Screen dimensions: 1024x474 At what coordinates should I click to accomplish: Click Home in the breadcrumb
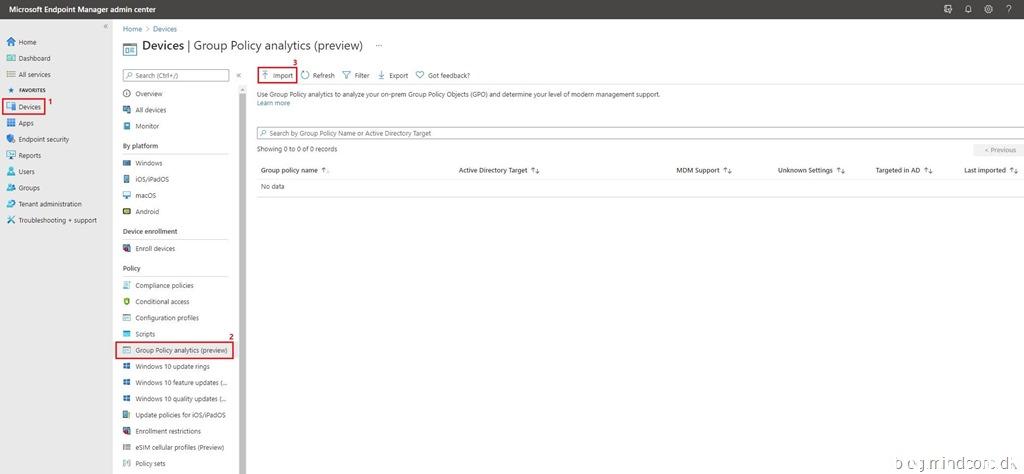tap(132, 29)
